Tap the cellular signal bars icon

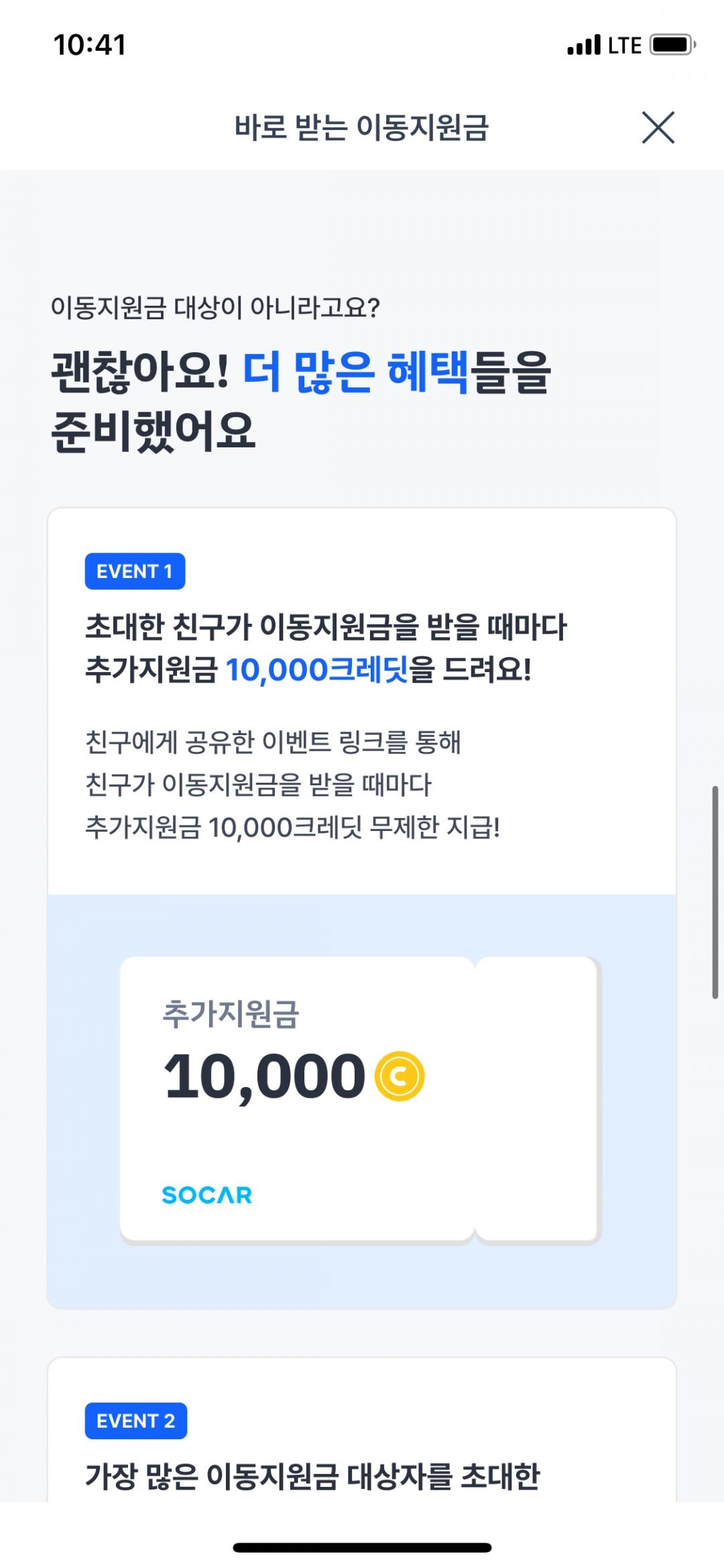(583, 46)
